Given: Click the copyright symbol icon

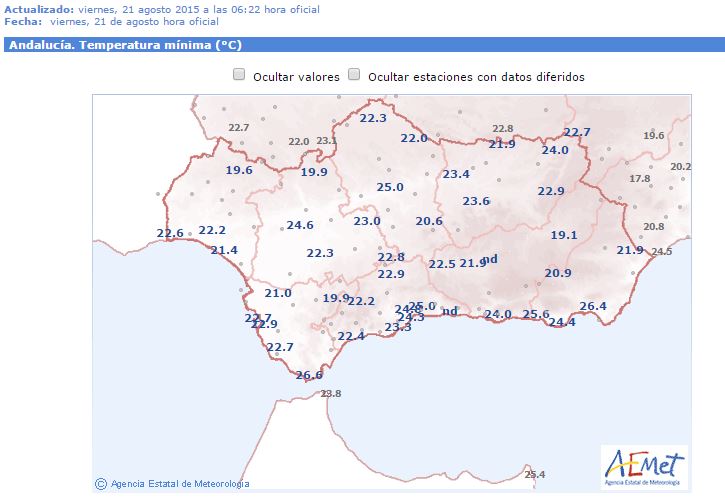Looking at the screenshot, I should point(100,483).
